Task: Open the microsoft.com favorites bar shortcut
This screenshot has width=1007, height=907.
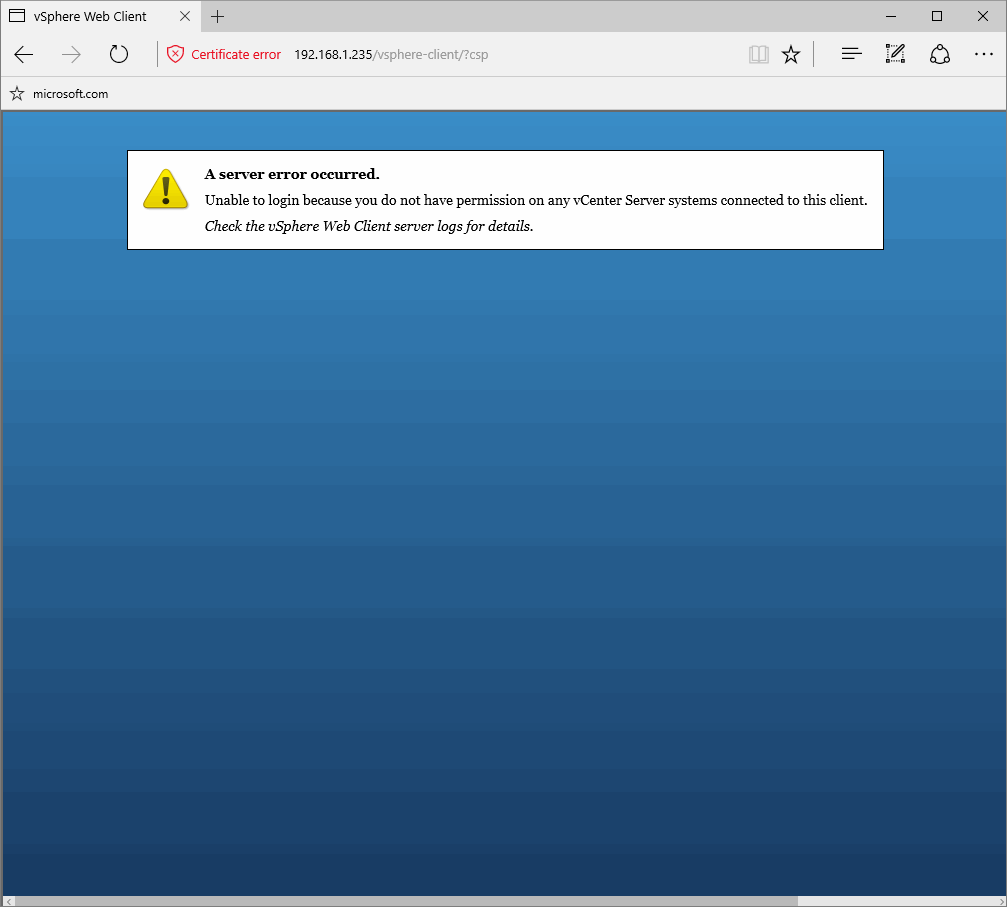Action: pos(67,93)
